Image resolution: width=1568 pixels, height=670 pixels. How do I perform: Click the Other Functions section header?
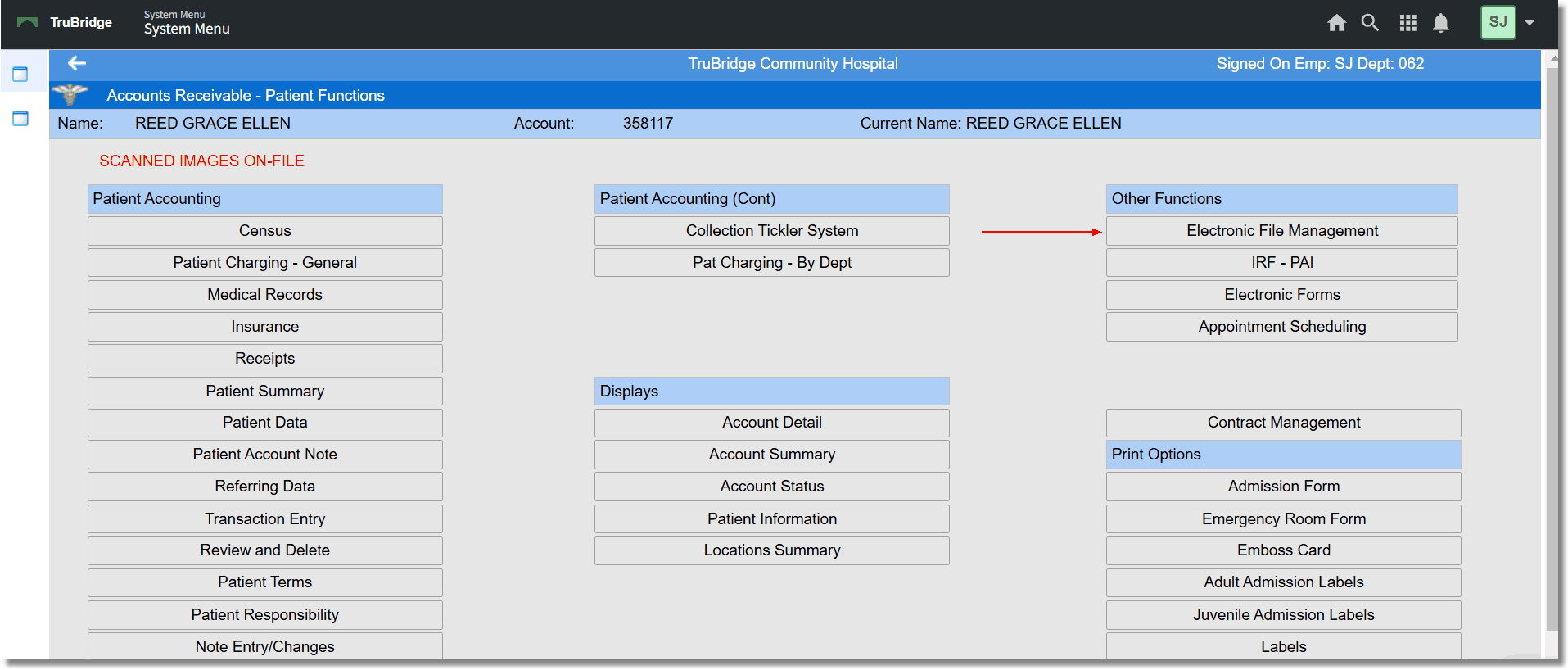(1282, 199)
